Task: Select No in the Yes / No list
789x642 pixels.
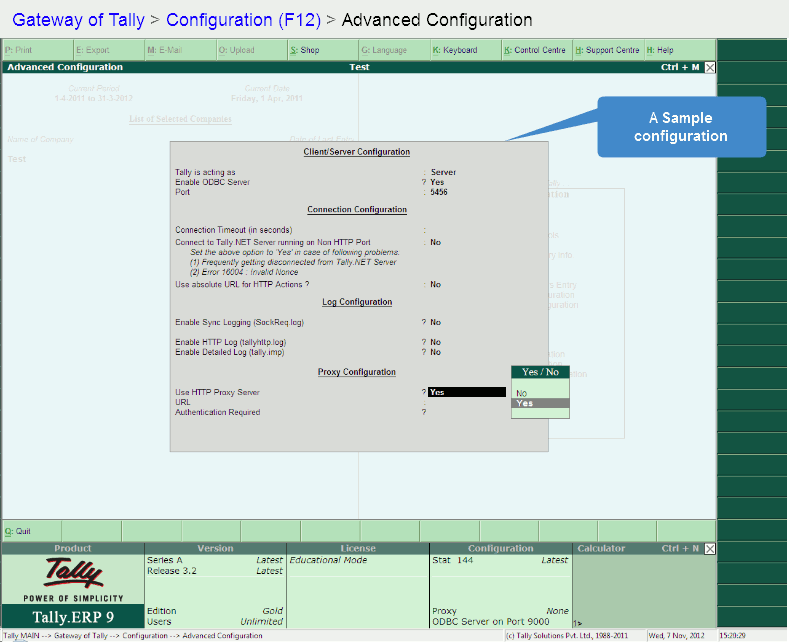Action: (x=540, y=393)
